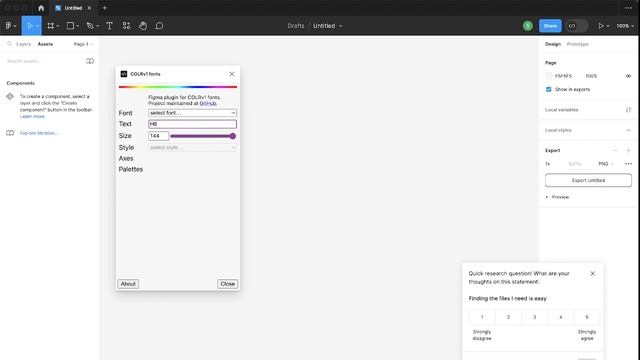Open the PNG export format dropdown
This screenshot has height=360, width=640.
[606, 164]
